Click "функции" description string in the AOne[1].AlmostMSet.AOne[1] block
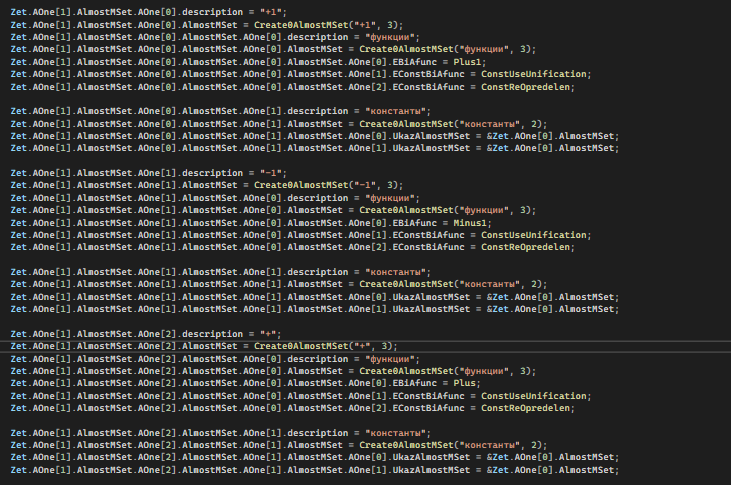 point(390,198)
